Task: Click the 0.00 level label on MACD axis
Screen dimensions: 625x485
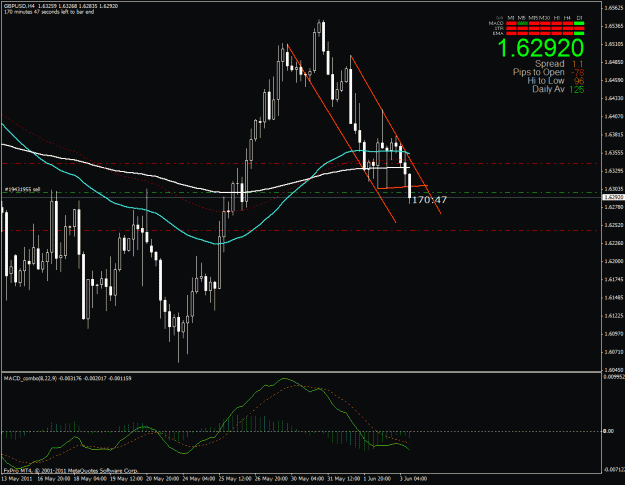Action: pos(608,431)
